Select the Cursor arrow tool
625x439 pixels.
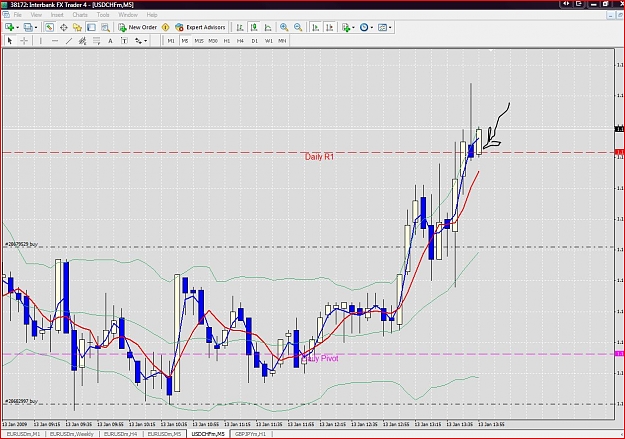tap(10, 41)
